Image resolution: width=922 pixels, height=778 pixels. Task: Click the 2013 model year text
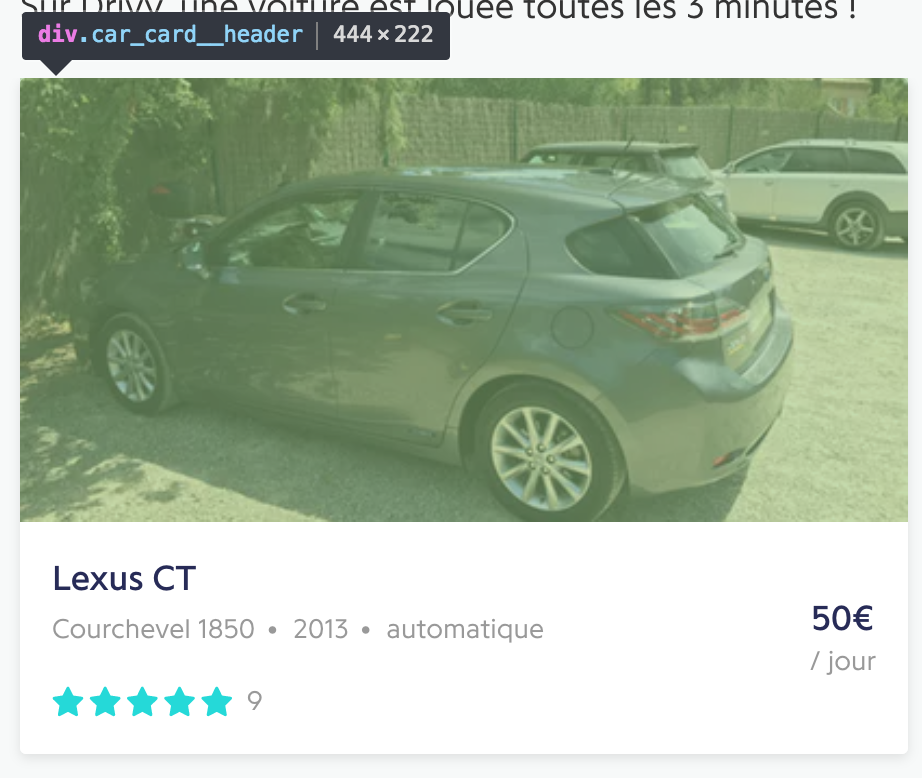click(x=320, y=629)
